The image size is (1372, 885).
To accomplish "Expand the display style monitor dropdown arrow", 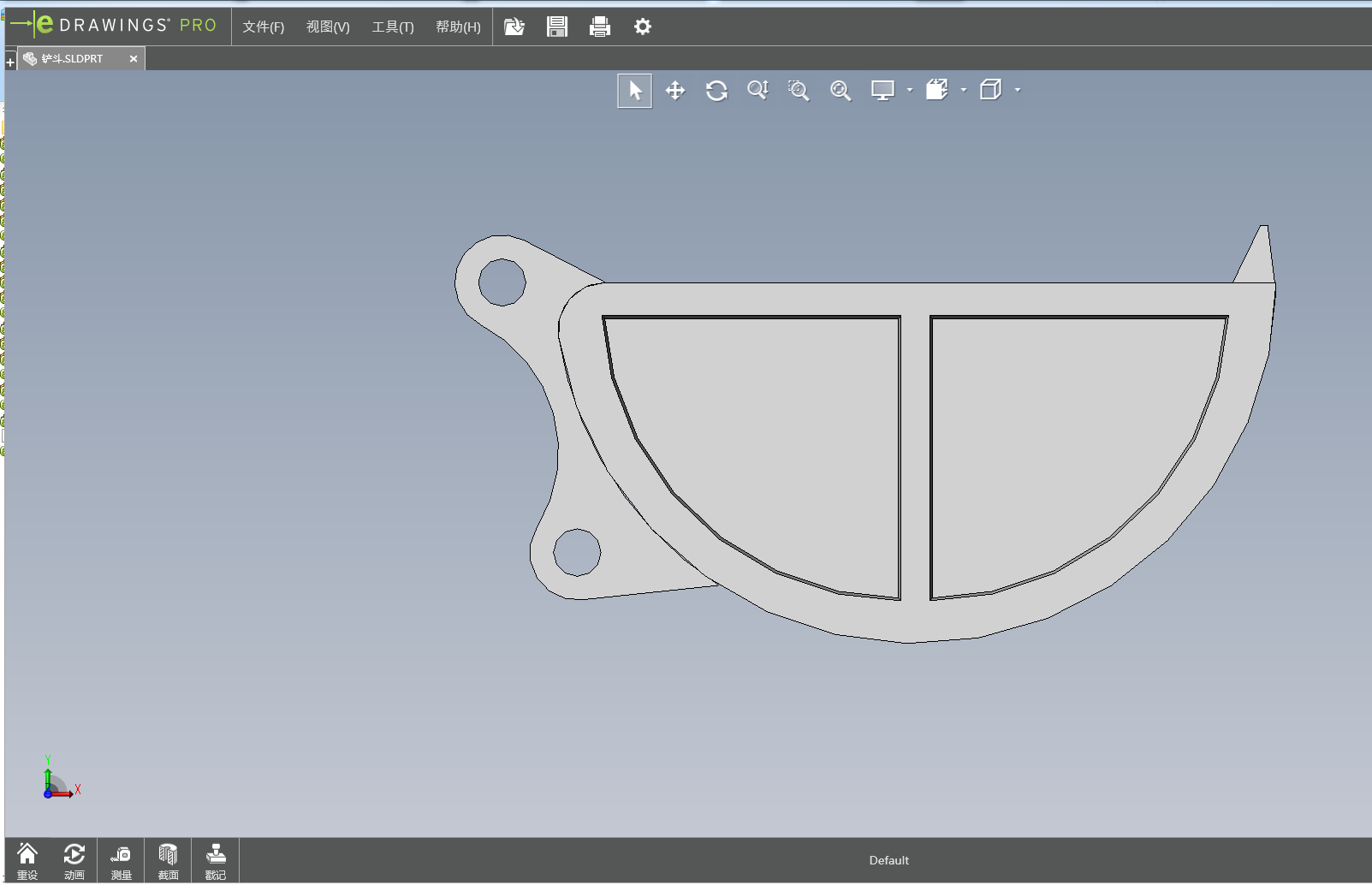I will [x=910, y=90].
